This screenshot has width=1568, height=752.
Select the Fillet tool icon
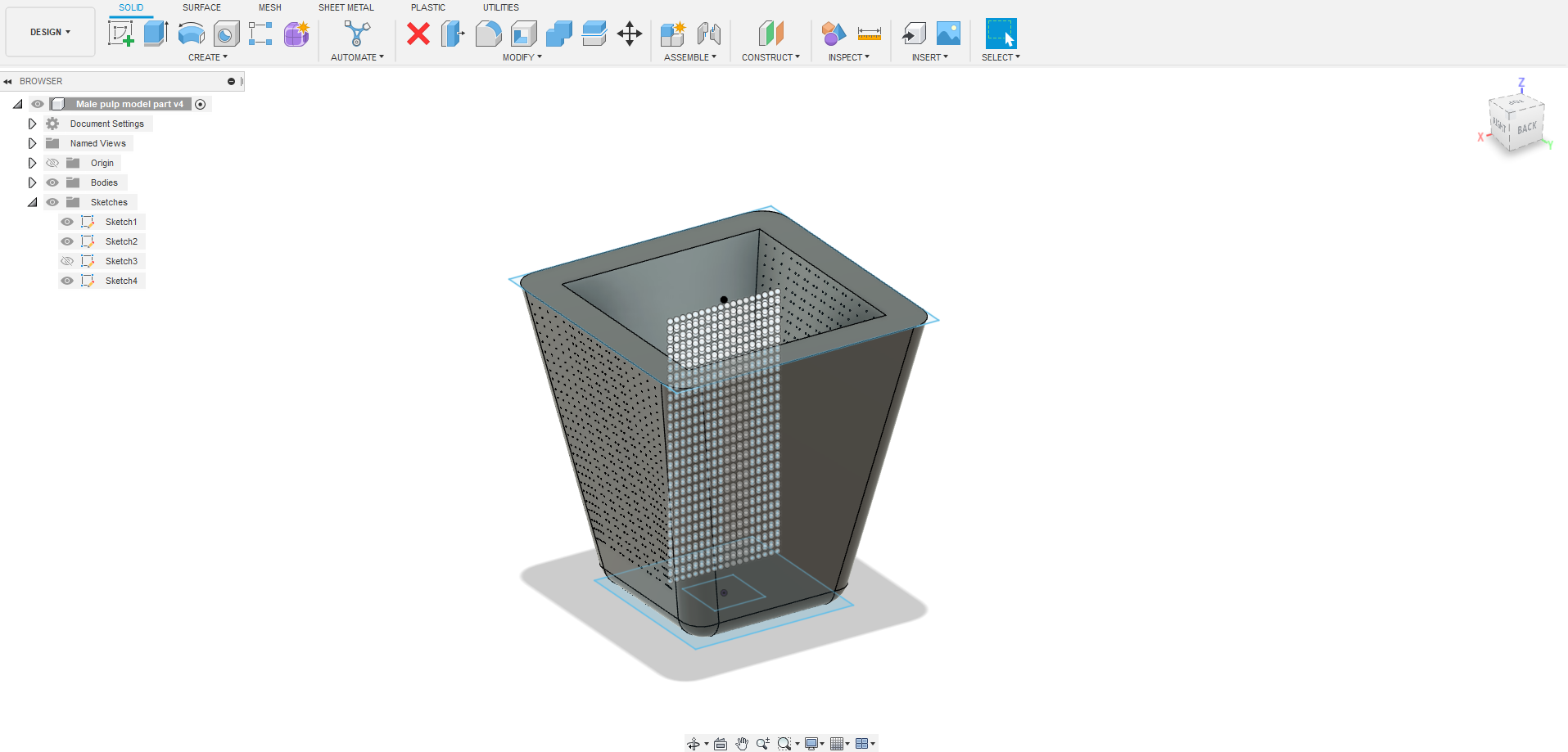coord(489,34)
